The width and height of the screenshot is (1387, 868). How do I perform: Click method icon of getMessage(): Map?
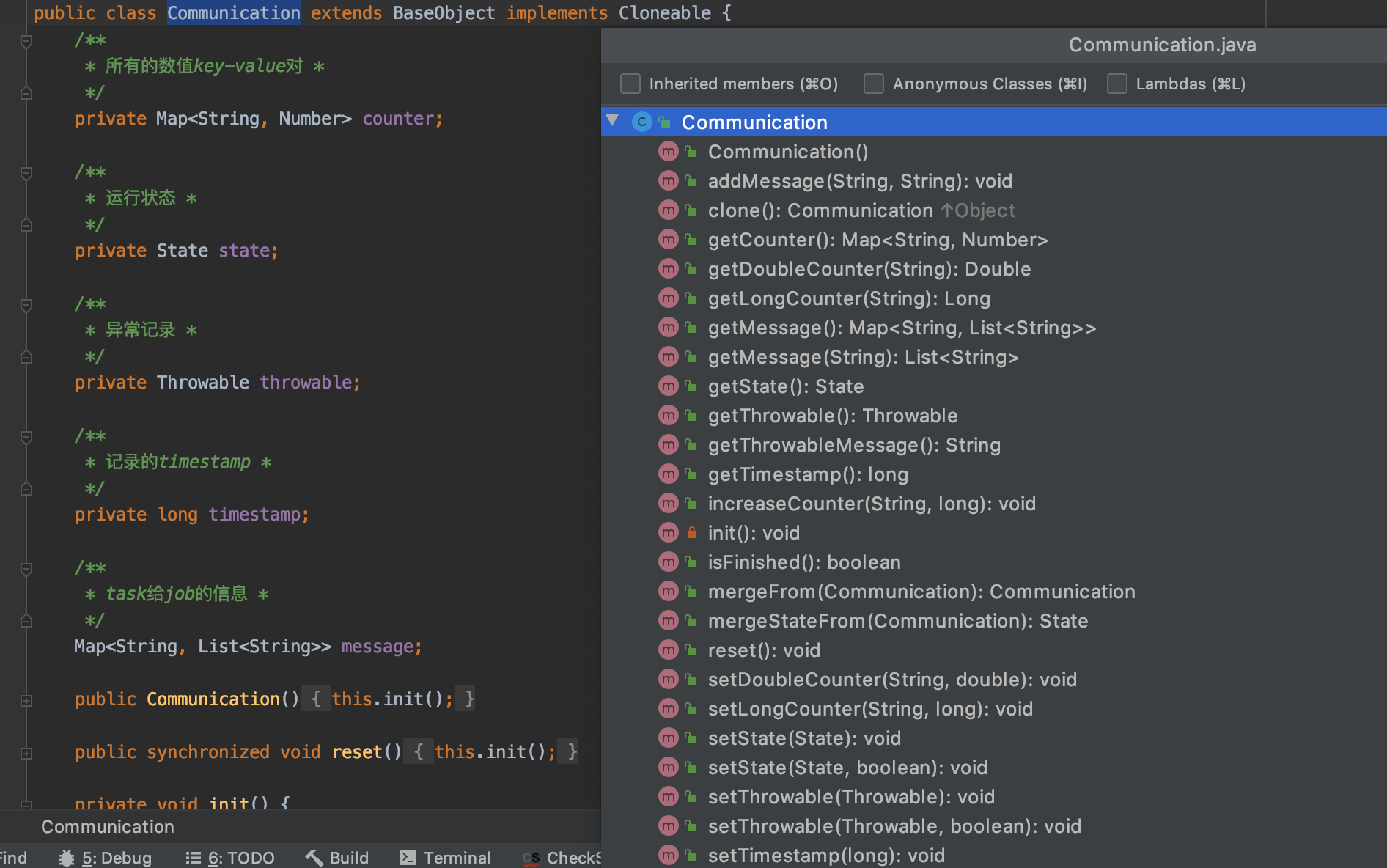tap(668, 327)
